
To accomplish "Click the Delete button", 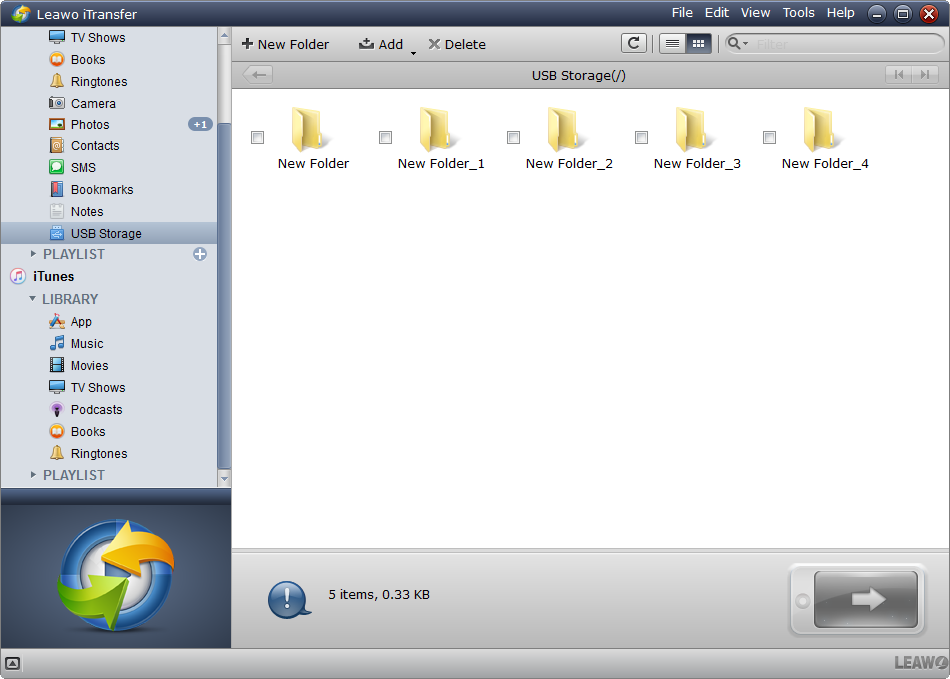I will coord(456,44).
